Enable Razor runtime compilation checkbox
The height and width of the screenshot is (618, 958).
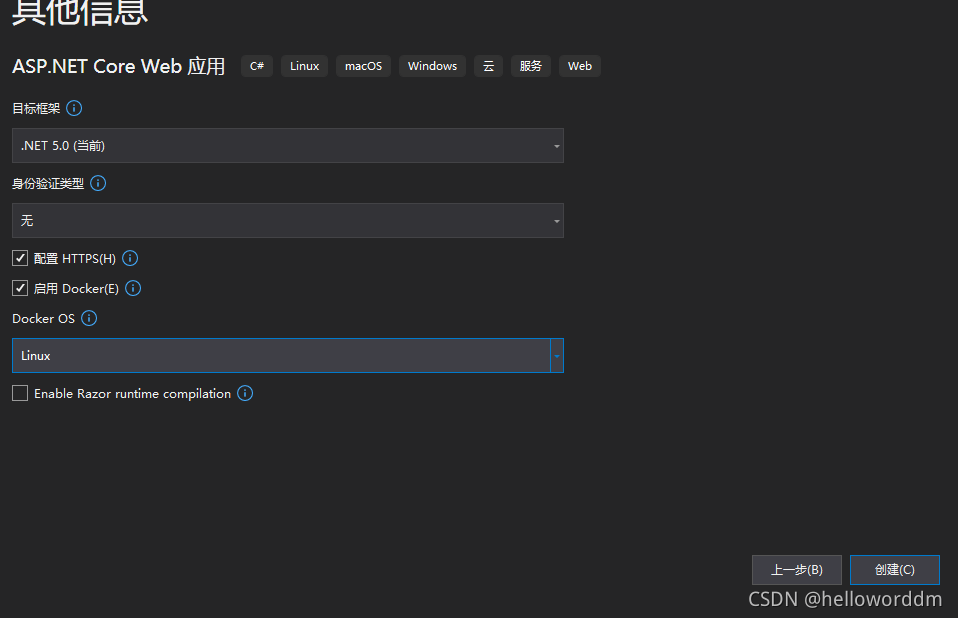pos(20,393)
